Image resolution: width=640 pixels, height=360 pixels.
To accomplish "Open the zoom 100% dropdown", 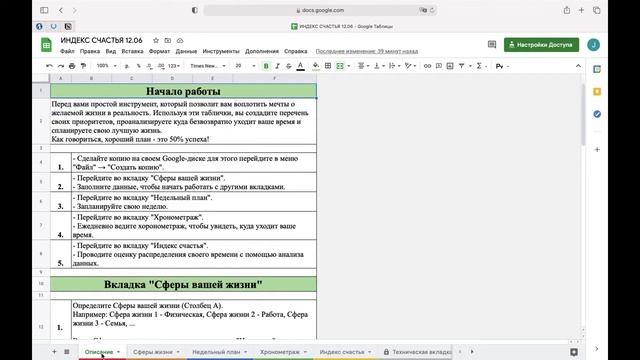I will [x=106, y=66].
